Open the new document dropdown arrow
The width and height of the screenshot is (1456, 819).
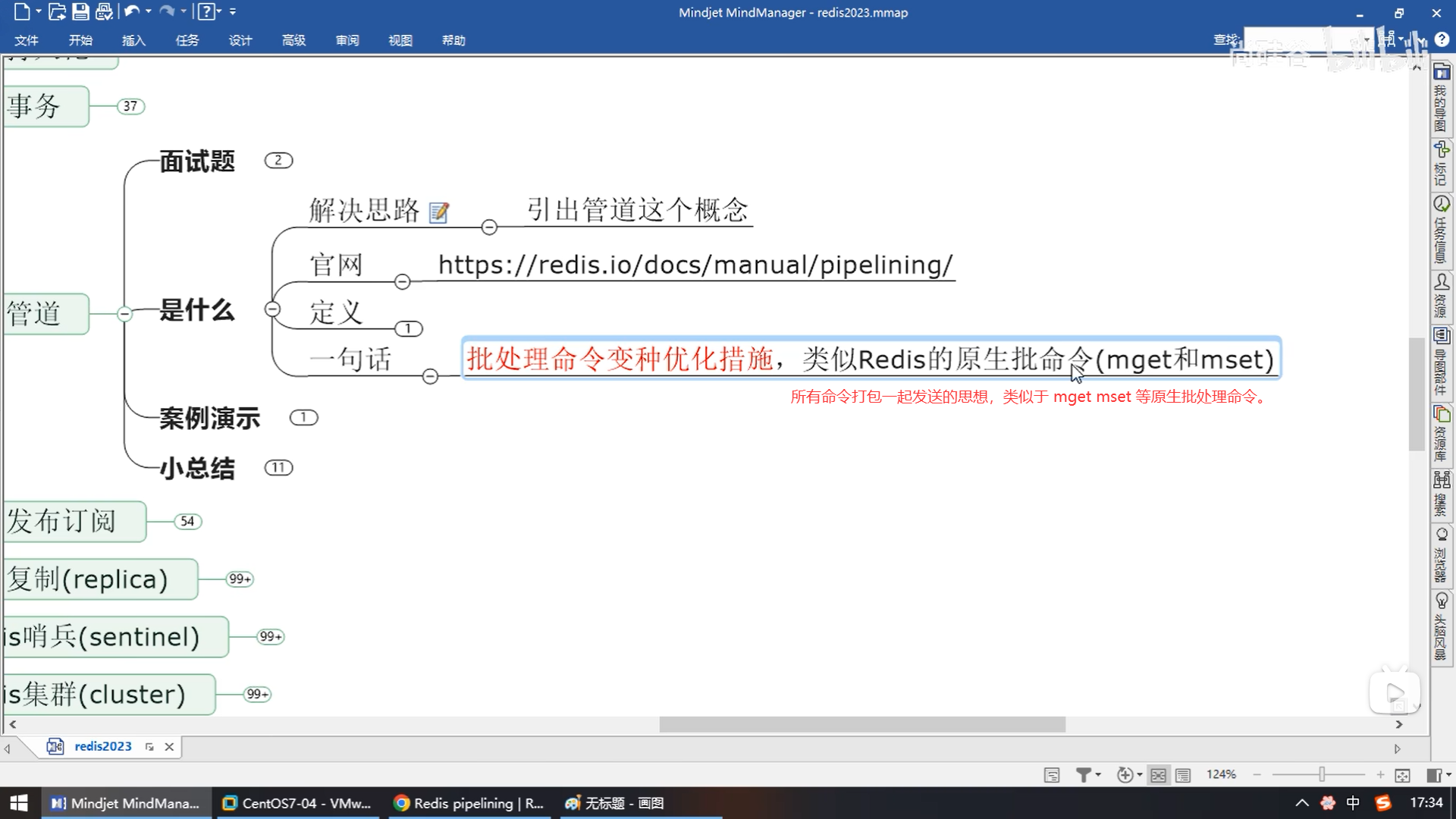tap(39, 11)
